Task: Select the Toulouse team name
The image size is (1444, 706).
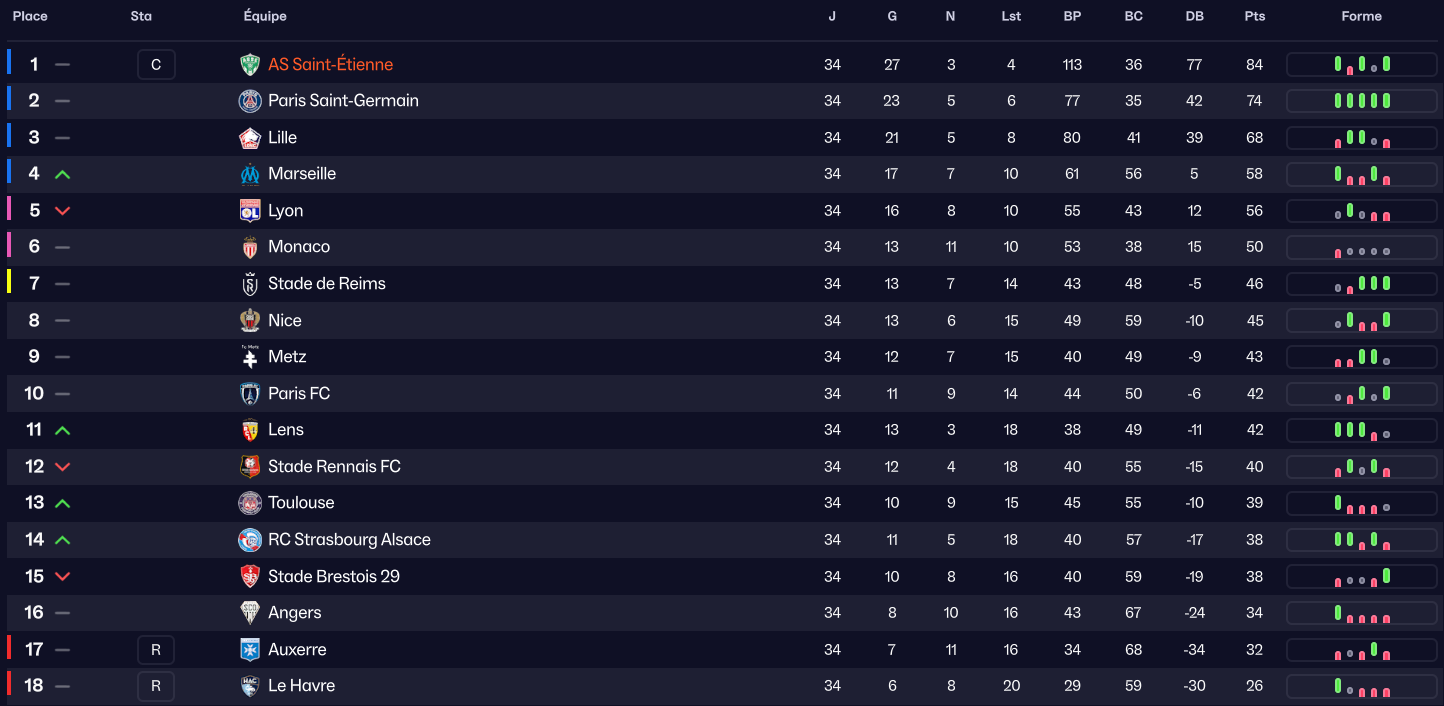Action: tap(301, 503)
